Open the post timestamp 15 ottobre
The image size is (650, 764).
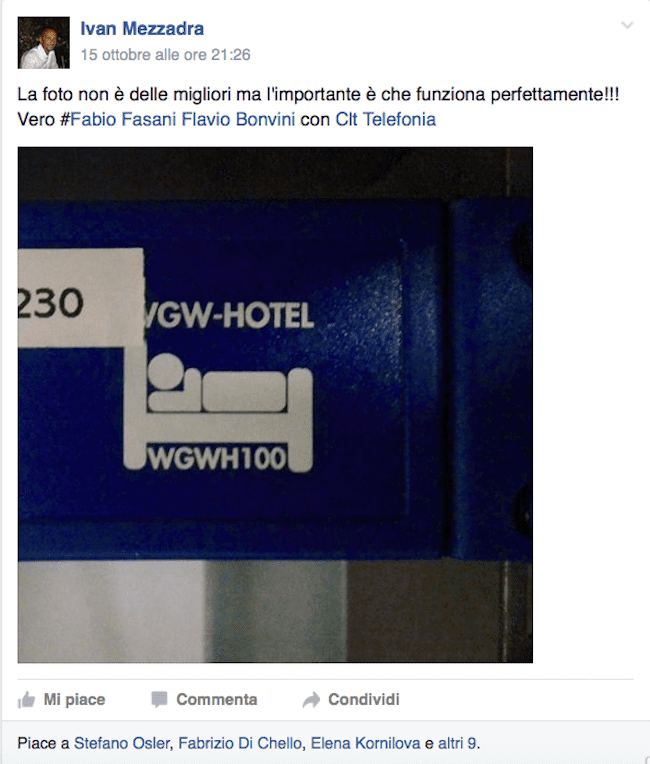(165, 55)
